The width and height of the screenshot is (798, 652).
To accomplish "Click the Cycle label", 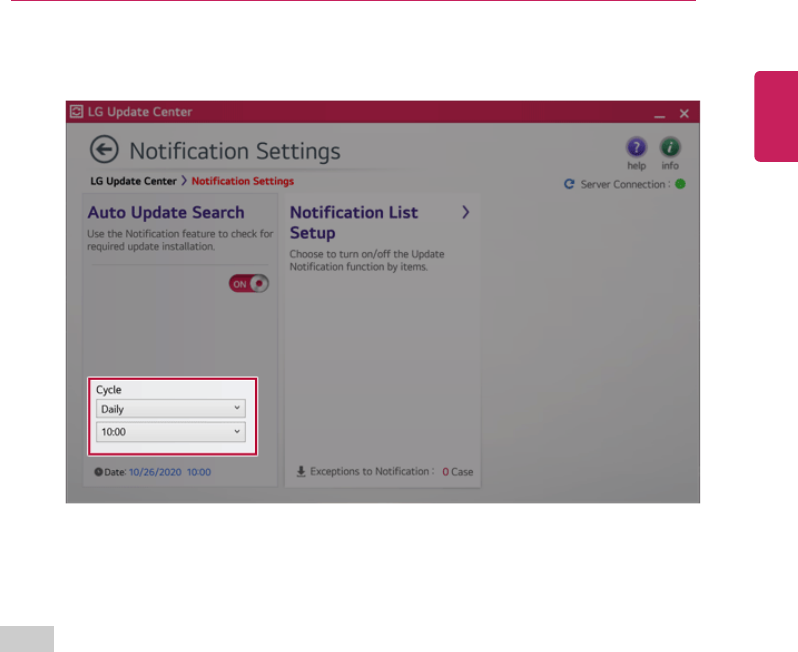I will [108, 390].
